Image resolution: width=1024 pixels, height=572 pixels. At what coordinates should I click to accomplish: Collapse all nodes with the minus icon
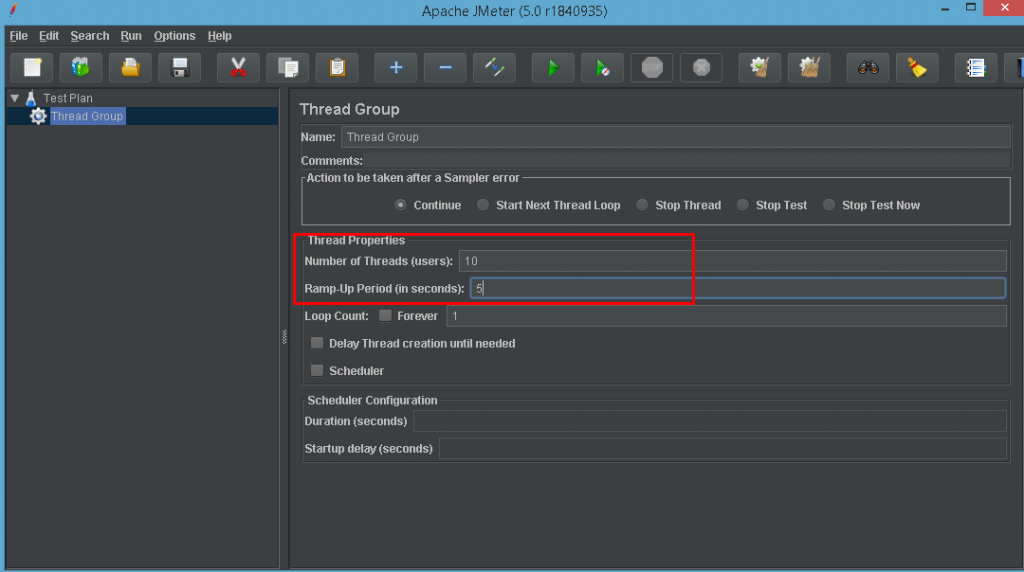click(x=445, y=67)
